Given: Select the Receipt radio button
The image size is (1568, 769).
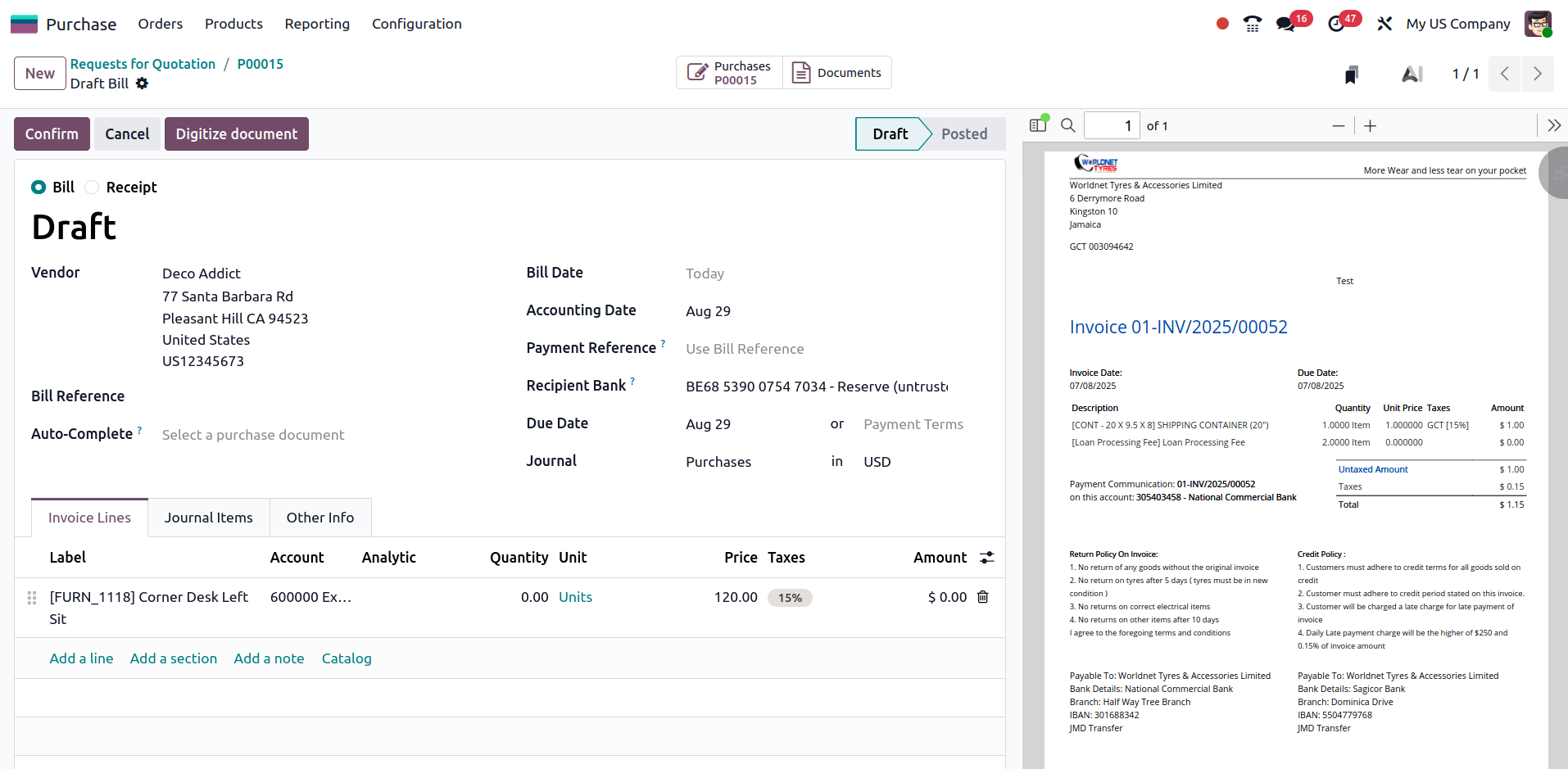Looking at the screenshot, I should [92, 188].
